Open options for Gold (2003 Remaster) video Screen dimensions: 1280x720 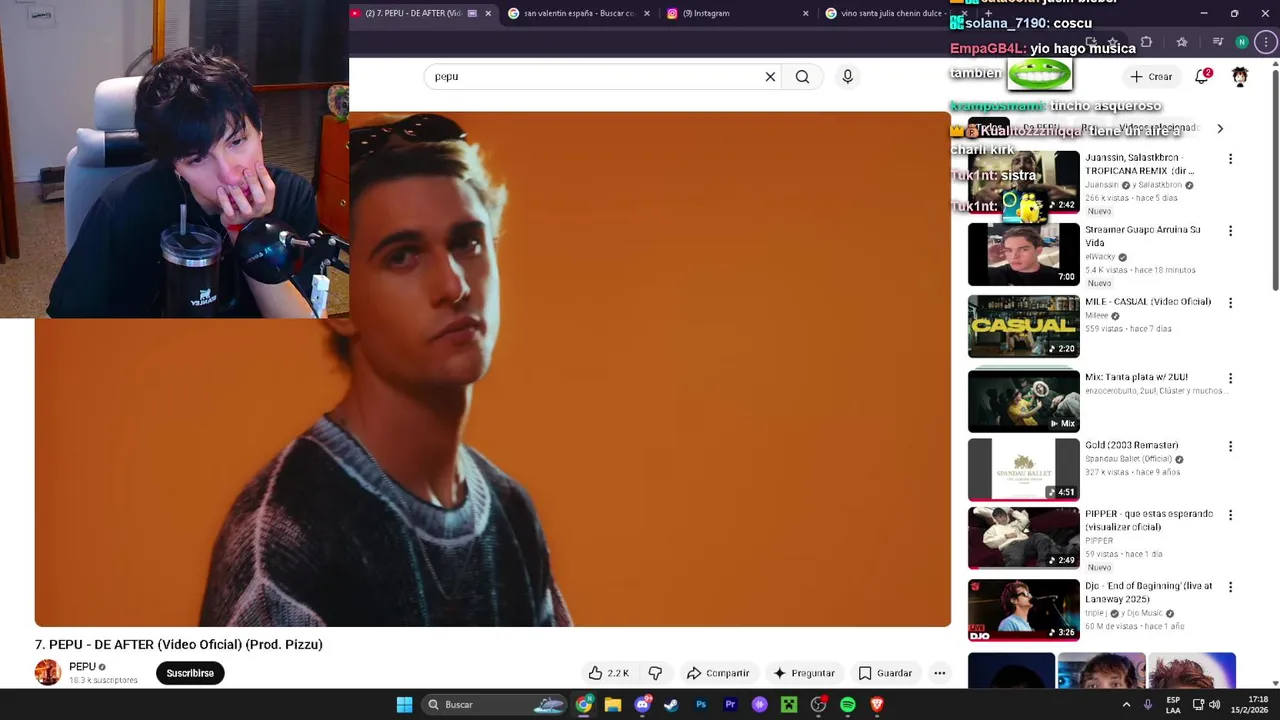1230,446
